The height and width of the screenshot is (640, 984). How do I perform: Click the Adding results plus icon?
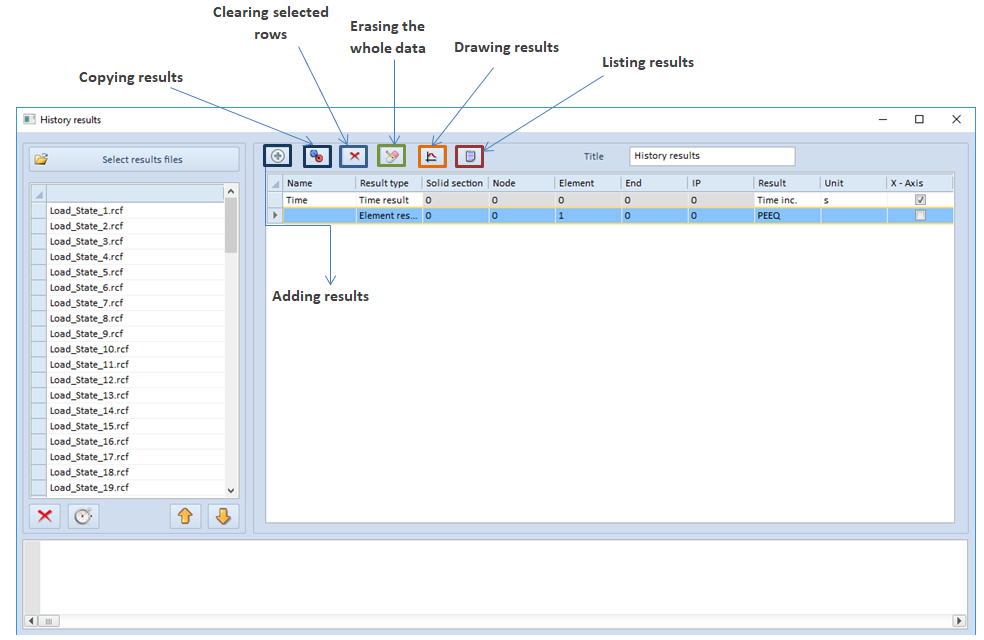point(278,156)
